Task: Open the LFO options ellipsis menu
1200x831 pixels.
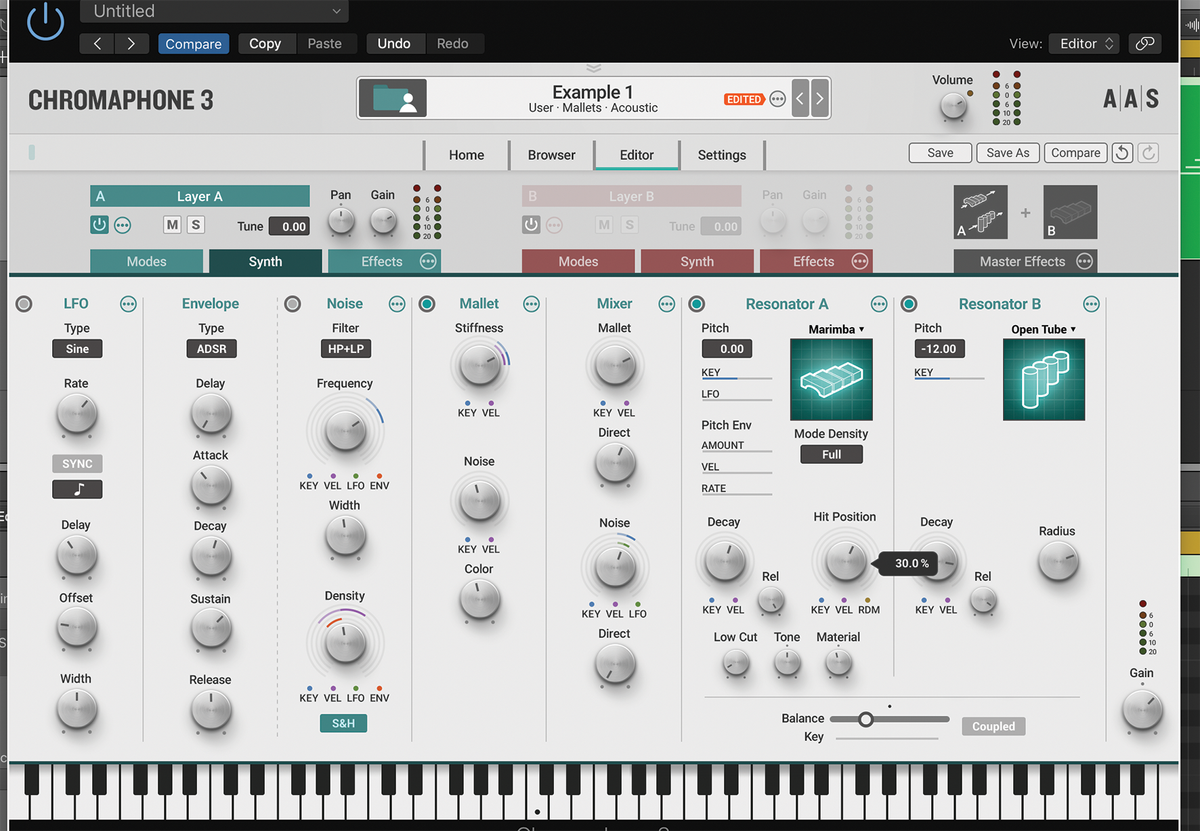Action: 128,304
